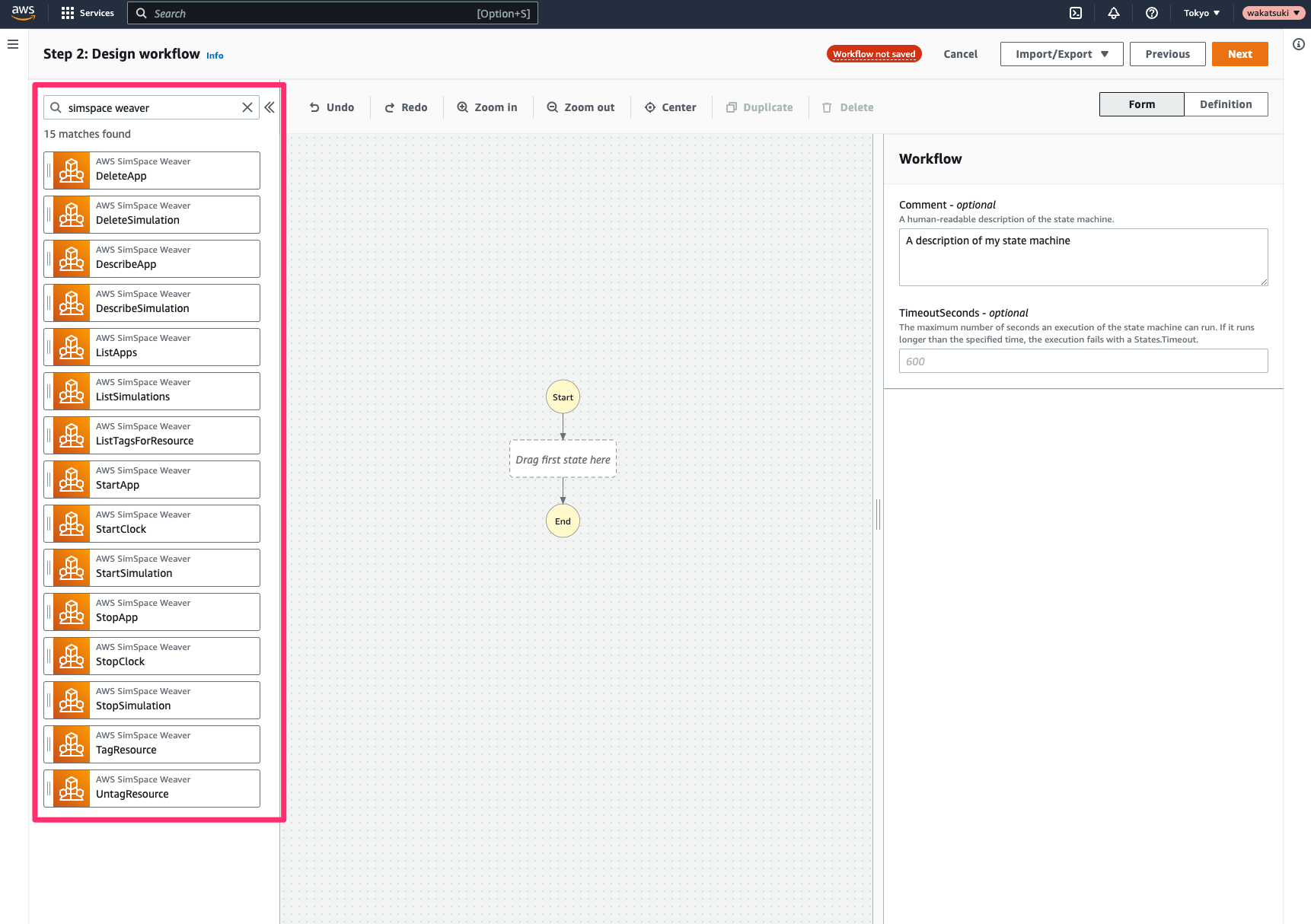Click the DescribeApp SimSpace Weaver icon

(72, 259)
